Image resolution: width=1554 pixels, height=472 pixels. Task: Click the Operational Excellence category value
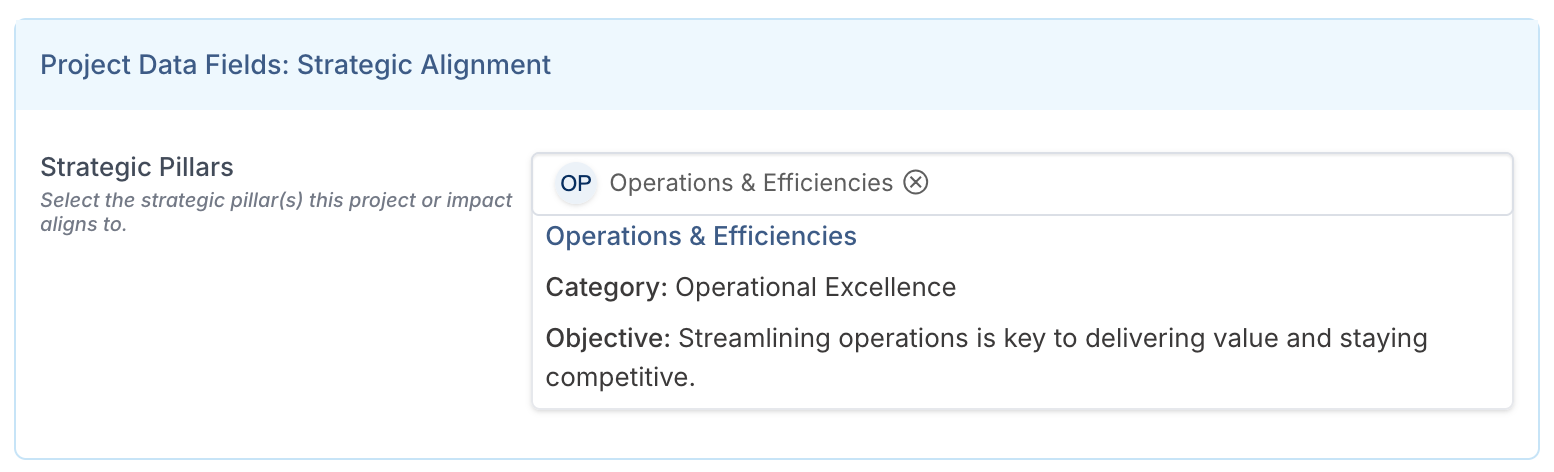click(x=815, y=288)
